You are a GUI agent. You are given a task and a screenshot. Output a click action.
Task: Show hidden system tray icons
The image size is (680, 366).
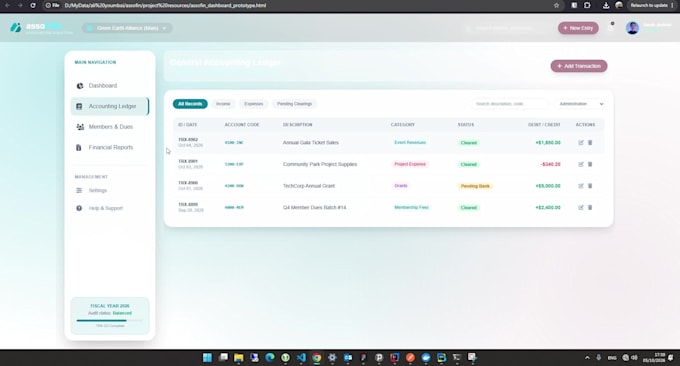click(x=587, y=358)
